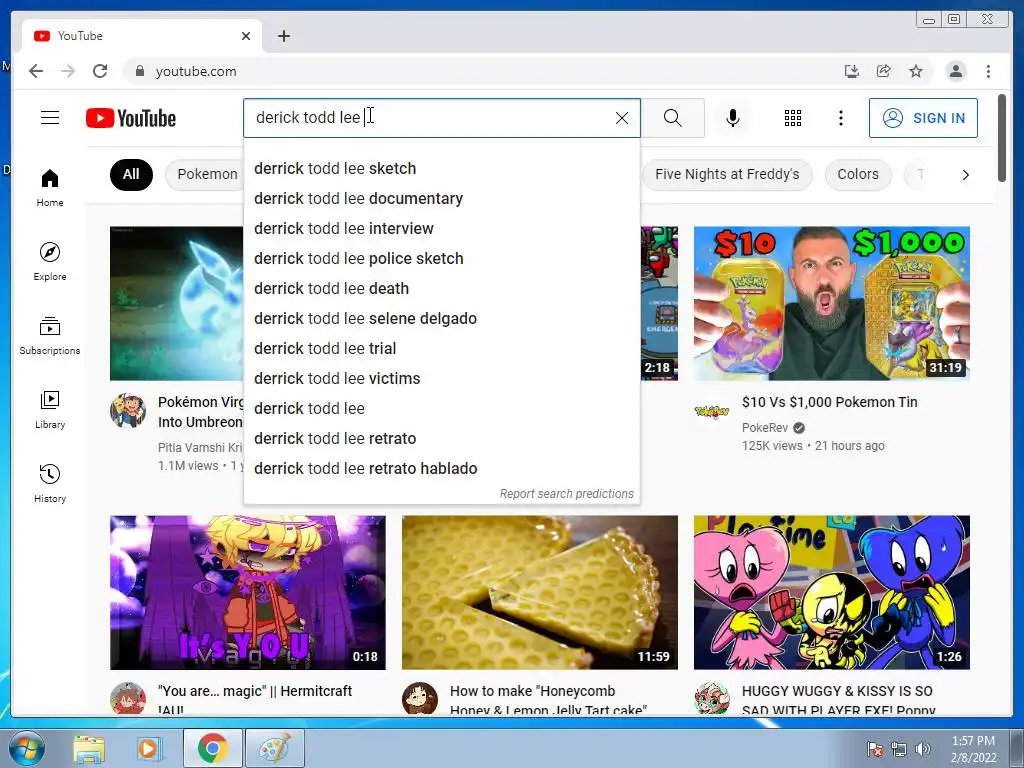1024x768 pixels.
Task: Click the Pokémon Umbreon video channel avatar
Action: [127, 411]
